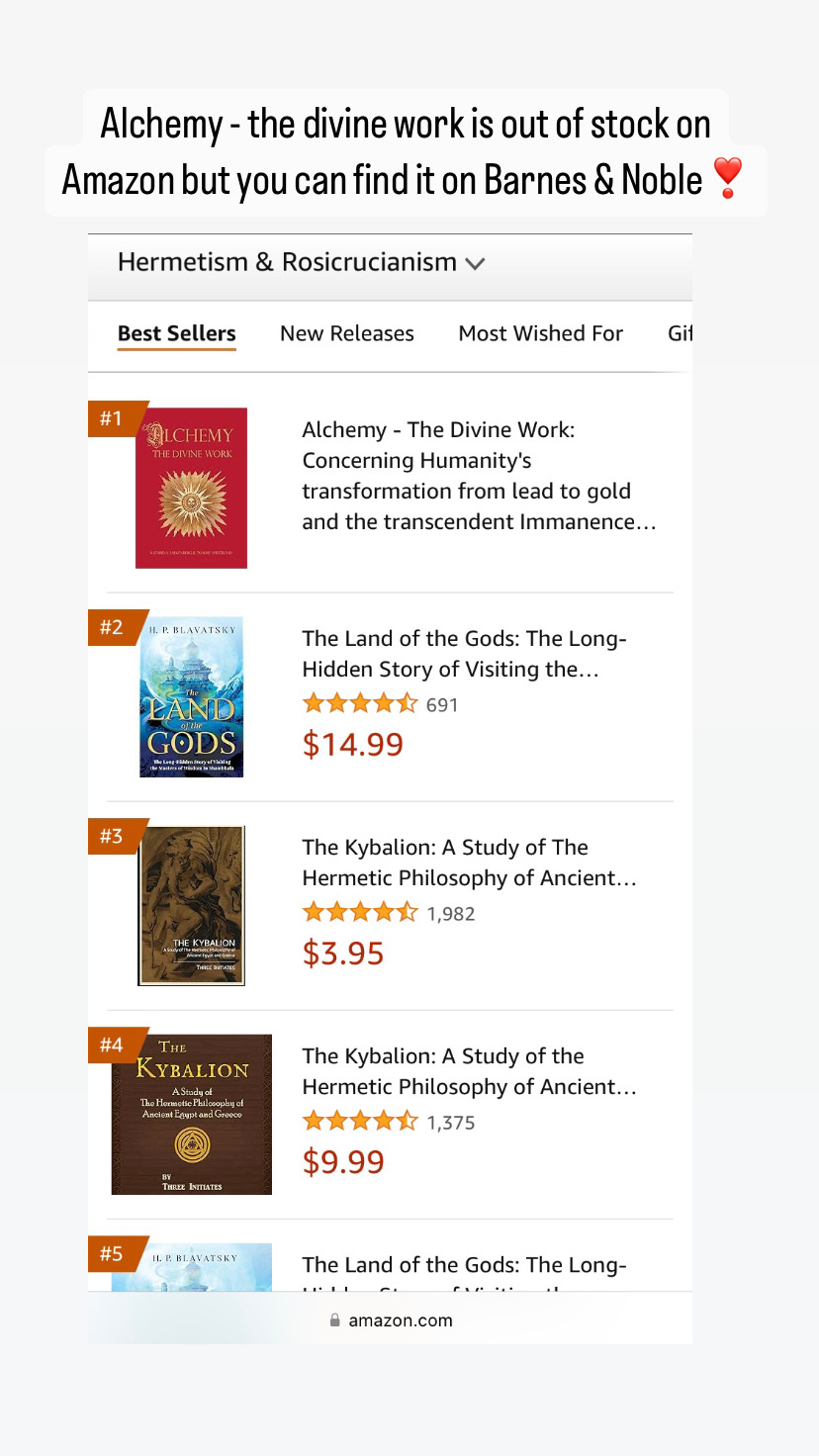This screenshot has height=1456, width=819.
Task: Open the Alchemy - The Divine Work title link
Action: (x=479, y=476)
